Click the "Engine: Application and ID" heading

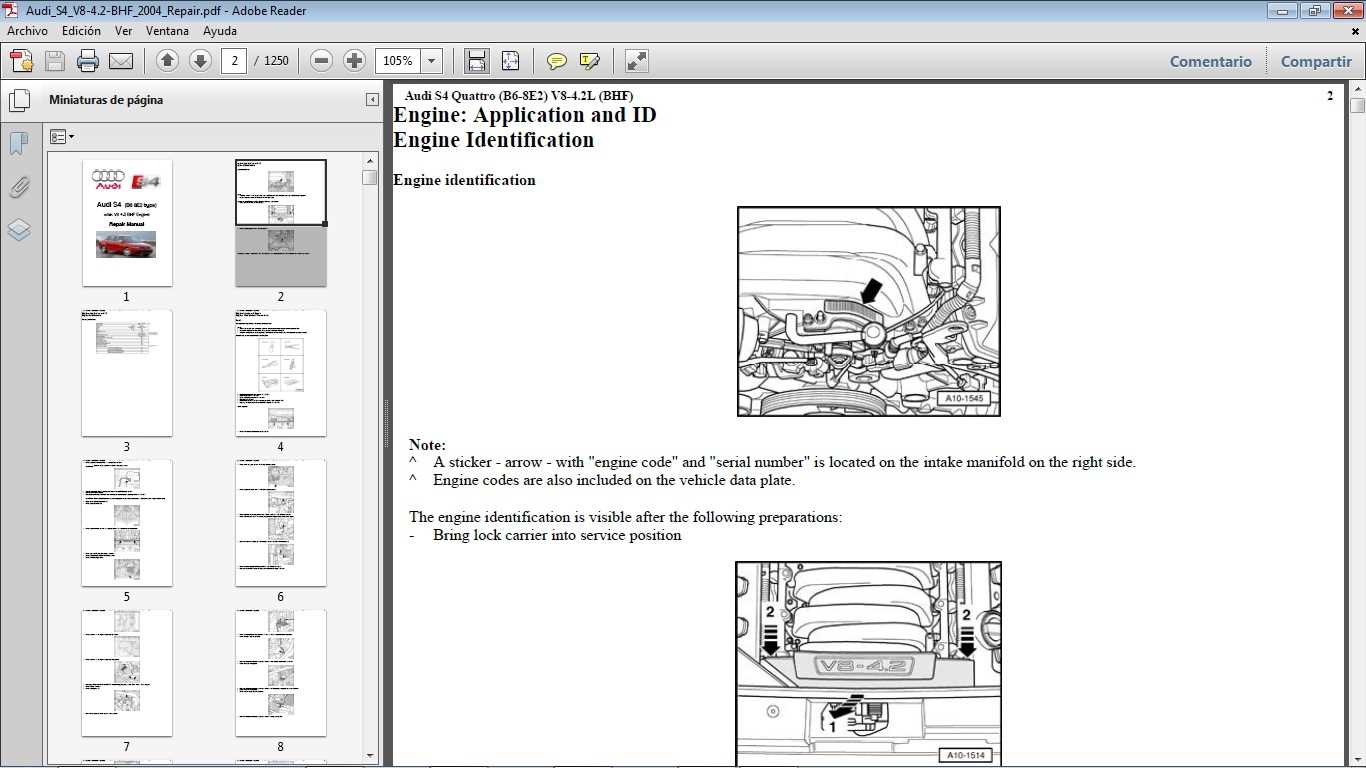[x=525, y=115]
